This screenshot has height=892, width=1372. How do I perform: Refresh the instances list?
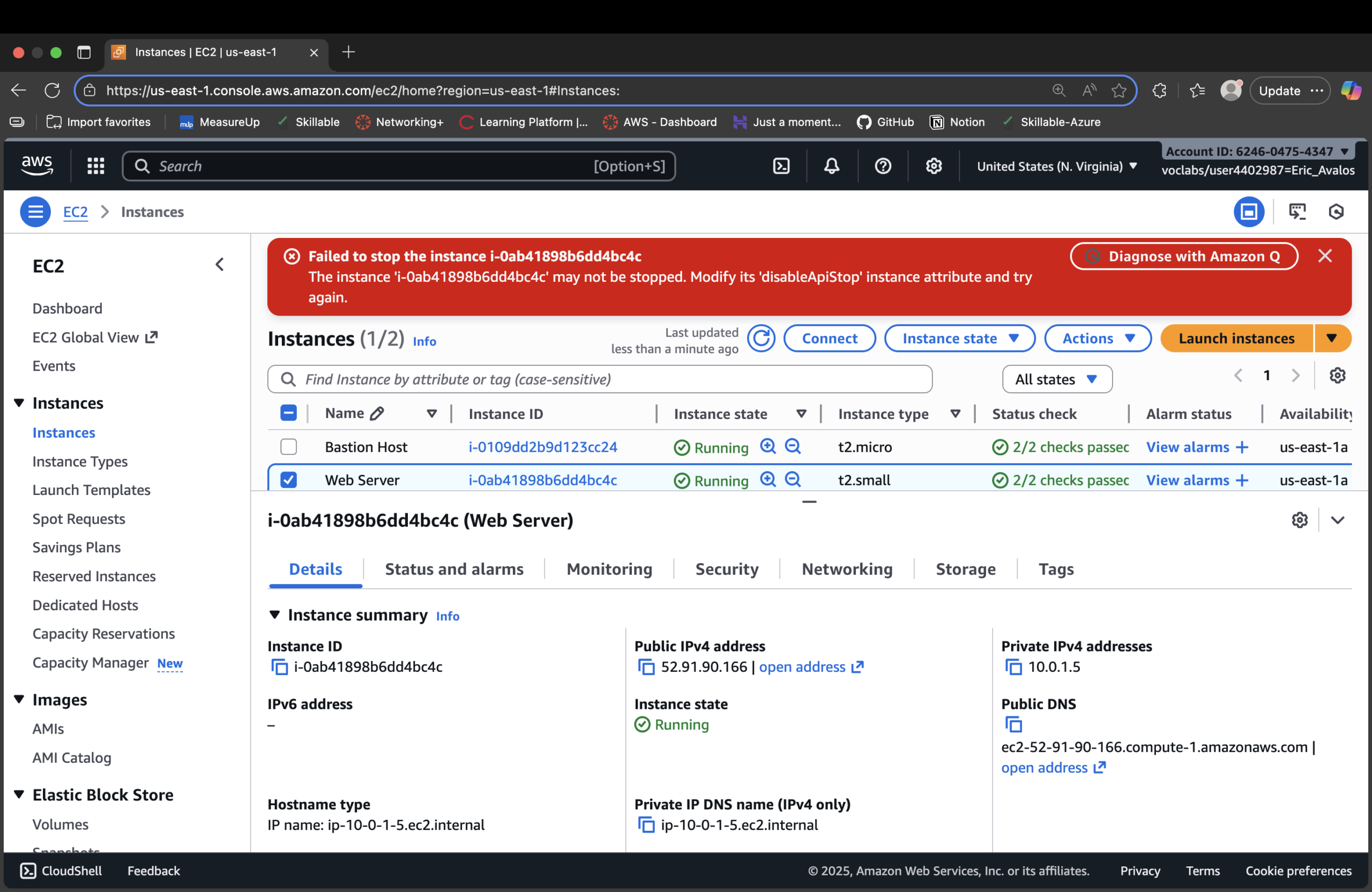tap(762, 338)
